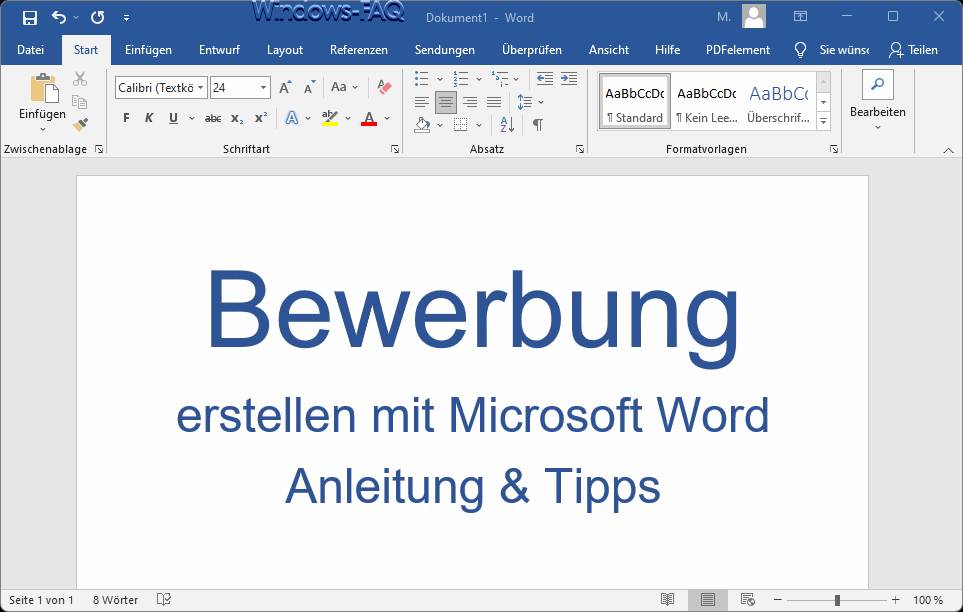
Task: Open borders button in Absatz group
Action: pos(461,125)
